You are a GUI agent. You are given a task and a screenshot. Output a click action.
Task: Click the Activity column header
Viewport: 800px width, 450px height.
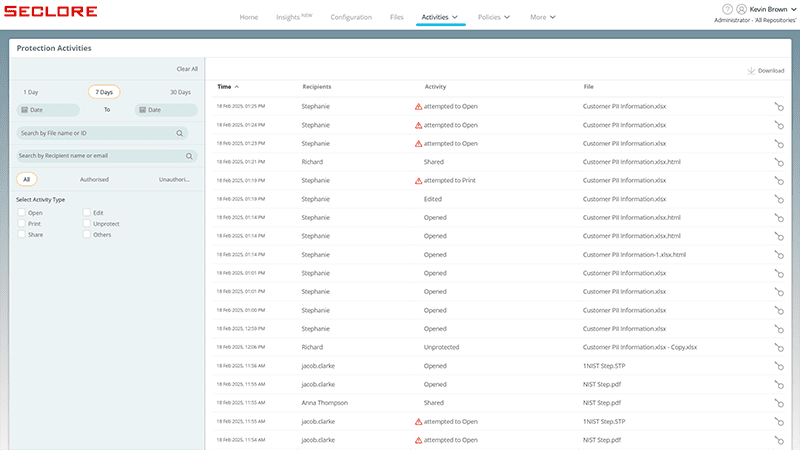click(x=435, y=87)
